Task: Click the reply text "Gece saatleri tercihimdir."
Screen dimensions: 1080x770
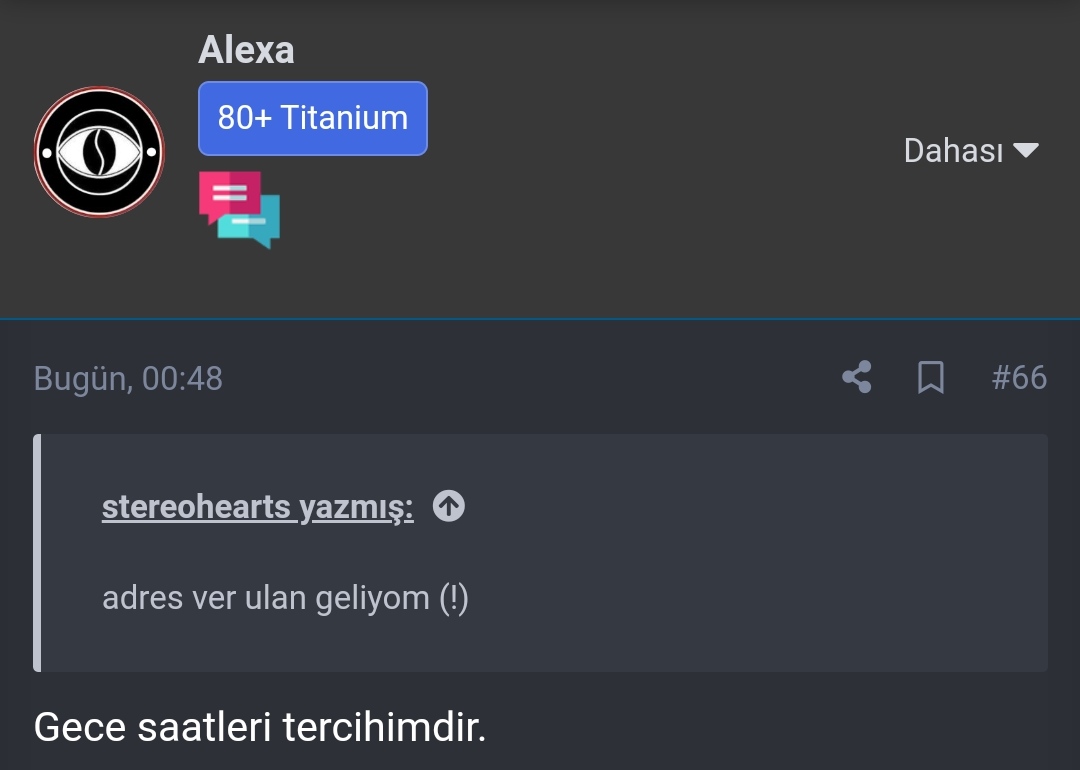Action: point(260,727)
